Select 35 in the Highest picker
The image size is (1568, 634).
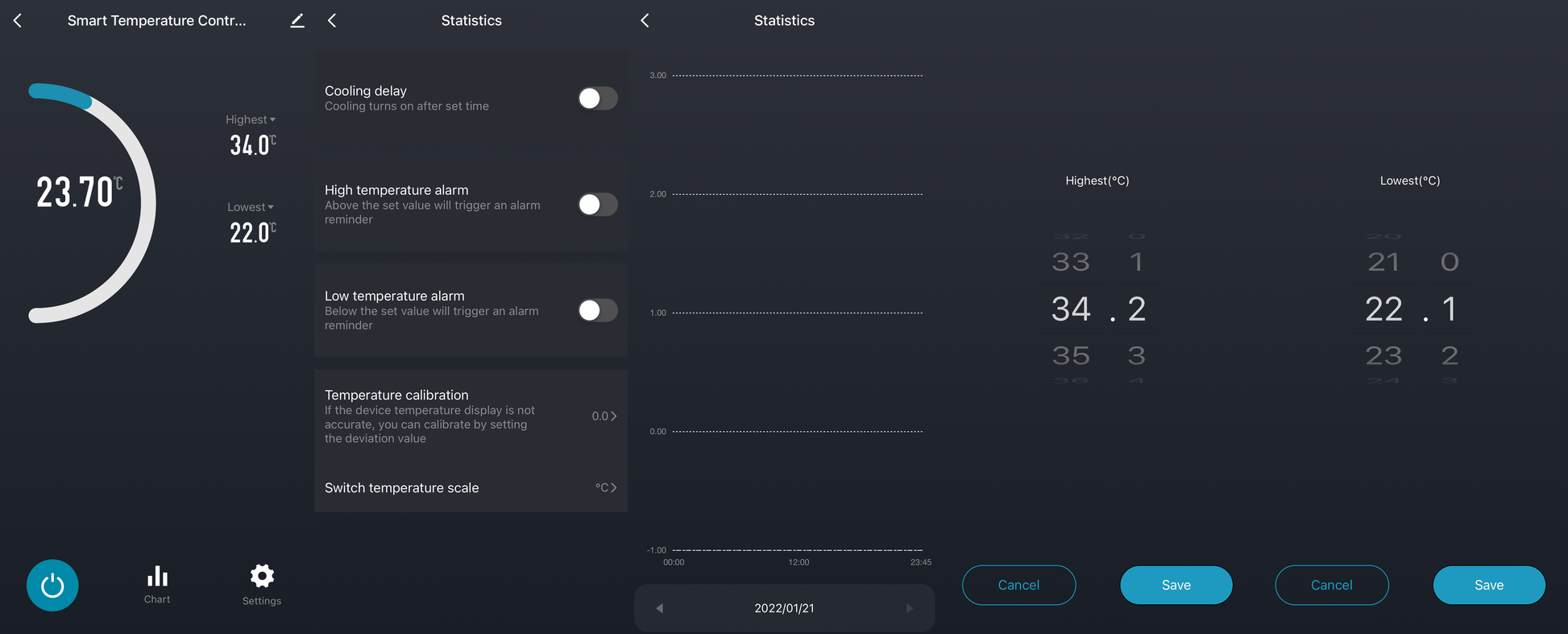pos(1071,355)
